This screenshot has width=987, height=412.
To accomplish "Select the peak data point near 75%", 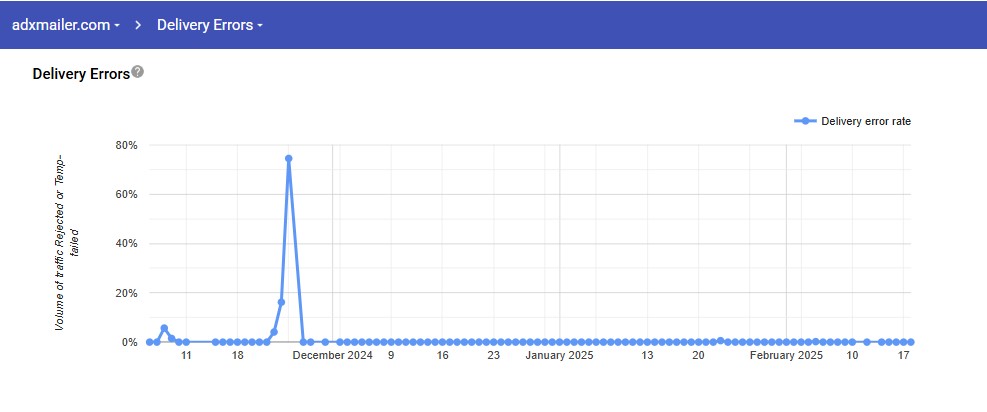I will click(288, 158).
